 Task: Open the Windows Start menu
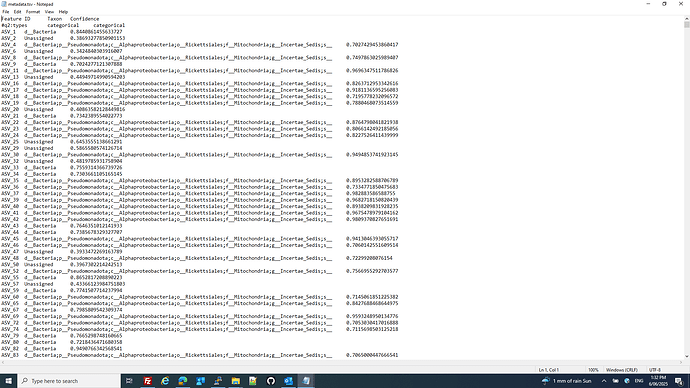coord(8,381)
